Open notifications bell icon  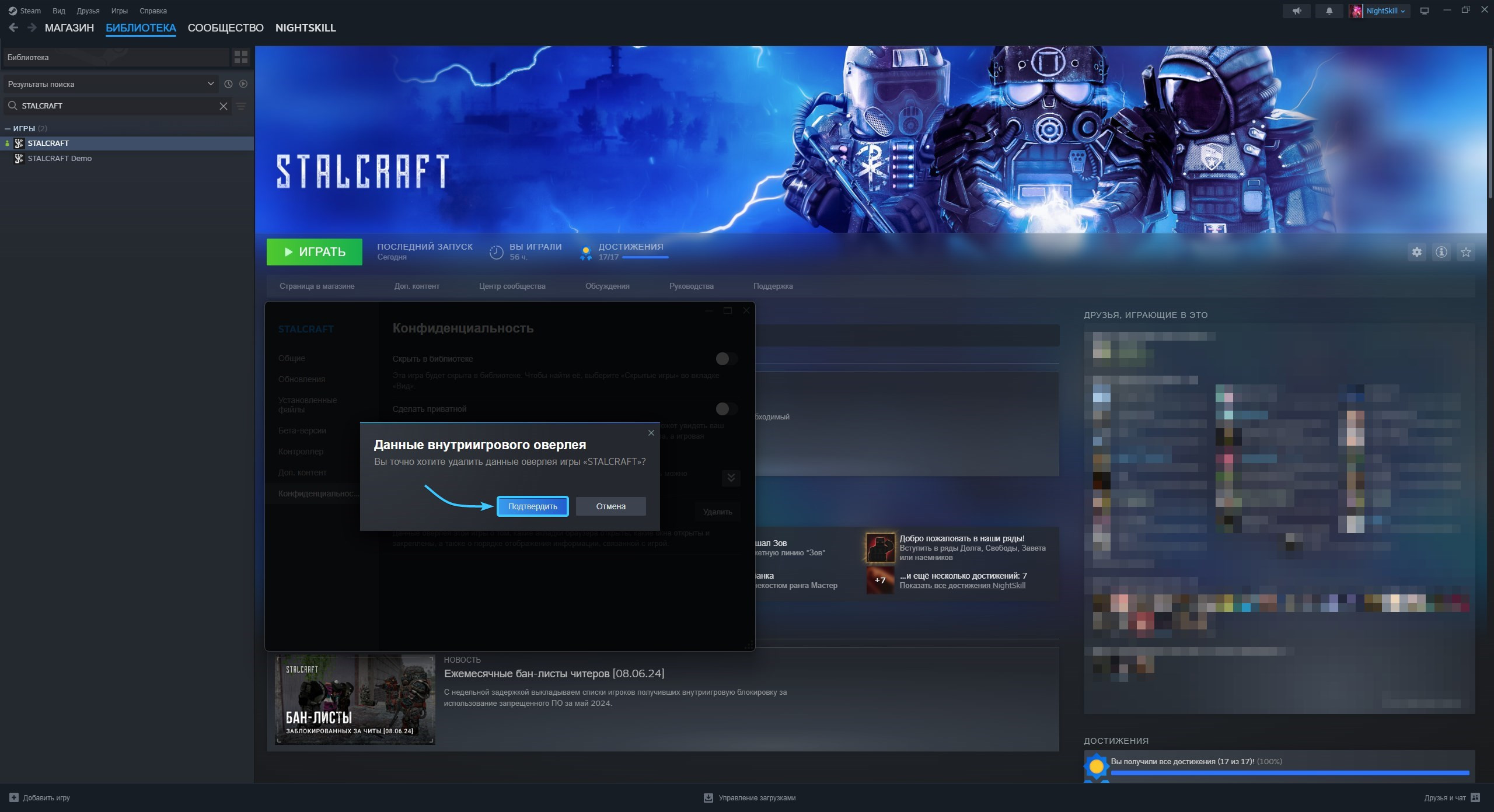[1329, 11]
